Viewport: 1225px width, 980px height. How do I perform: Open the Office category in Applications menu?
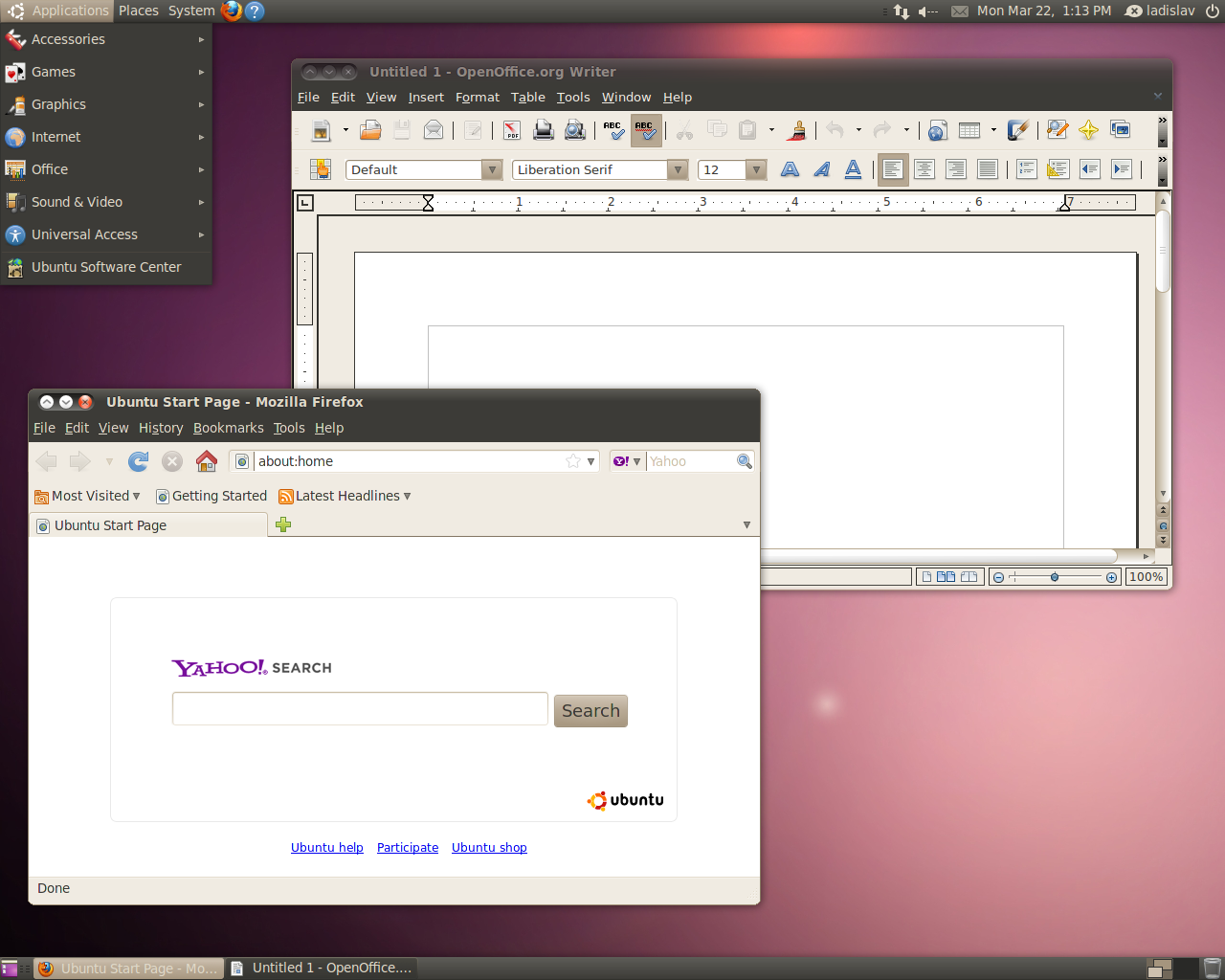pyautogui.click(x=105, y=169)
